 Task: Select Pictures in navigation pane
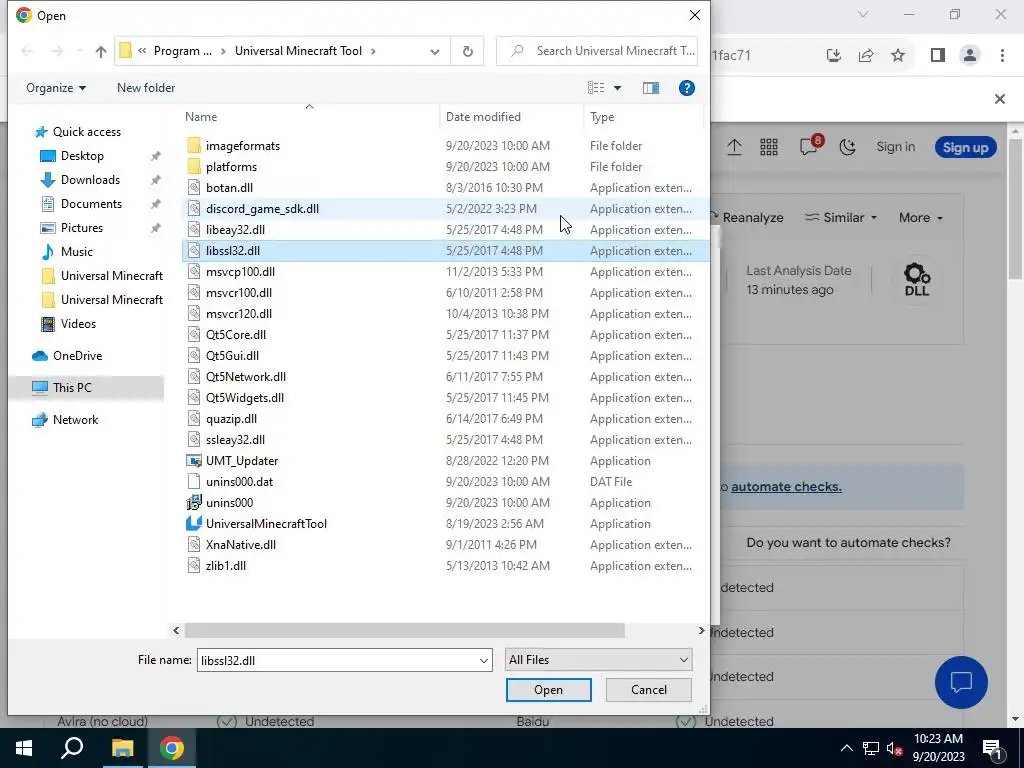(82, 228)
